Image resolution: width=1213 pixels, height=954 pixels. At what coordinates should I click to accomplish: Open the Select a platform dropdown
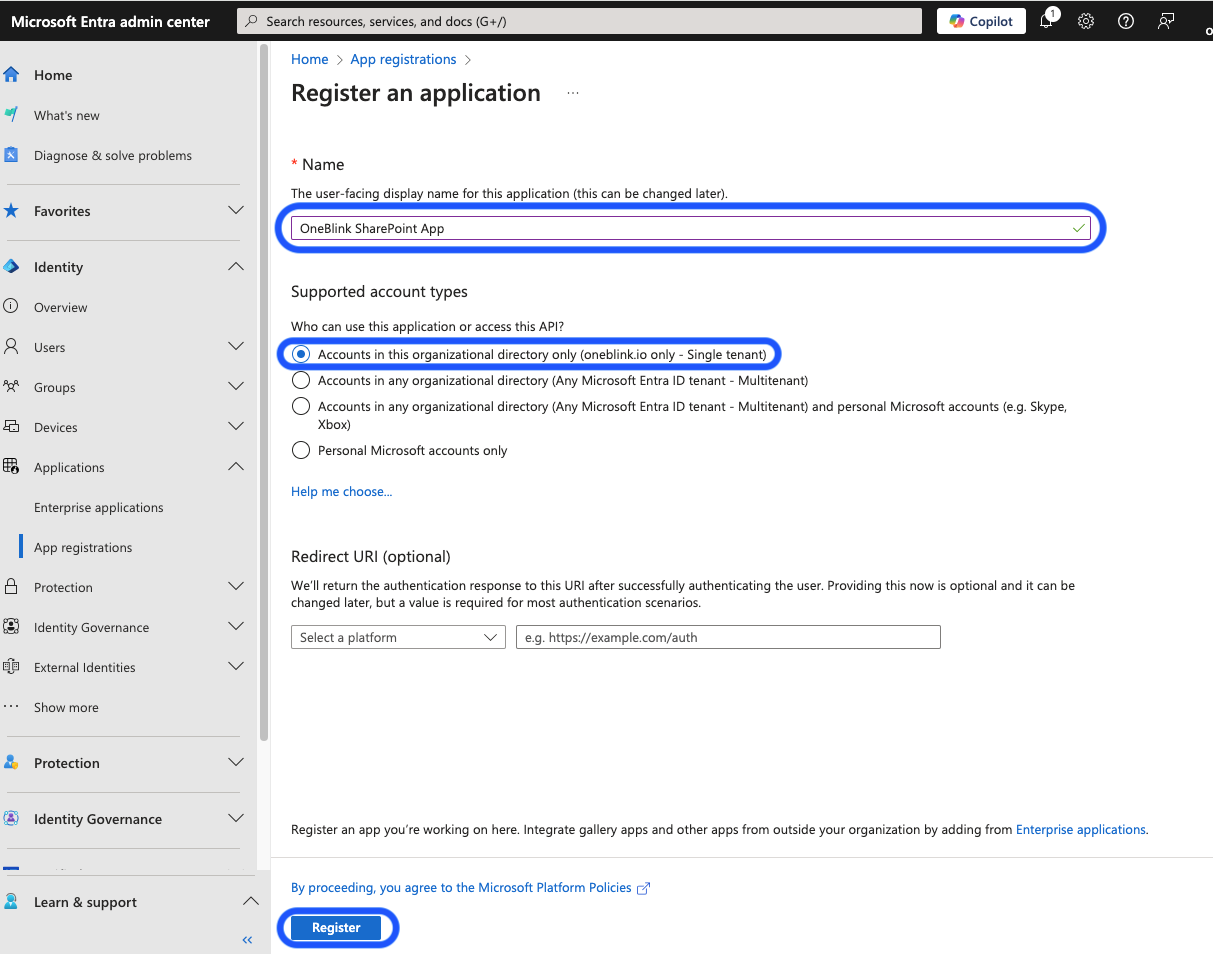coord(398,637)
